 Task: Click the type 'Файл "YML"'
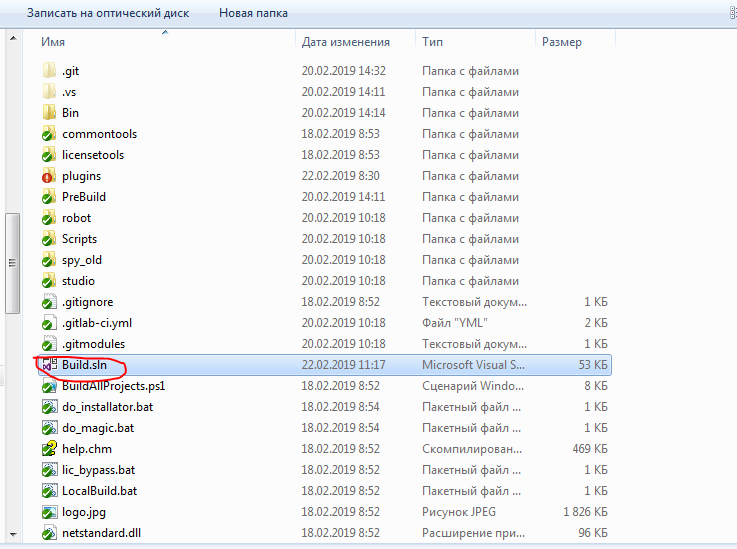(455, 323)
